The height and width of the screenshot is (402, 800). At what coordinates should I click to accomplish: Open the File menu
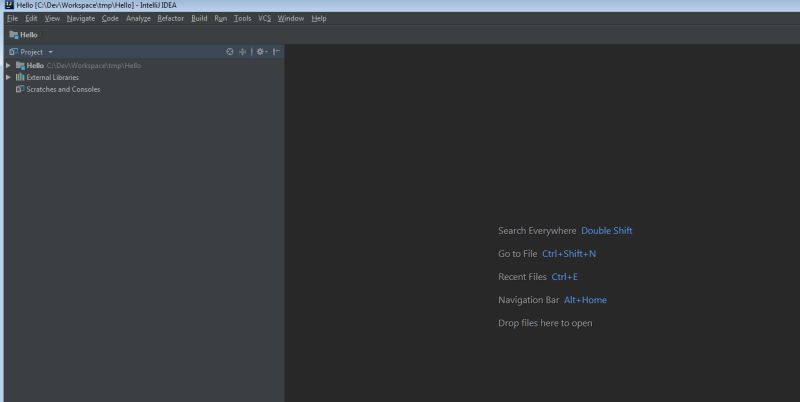[12, 18]
